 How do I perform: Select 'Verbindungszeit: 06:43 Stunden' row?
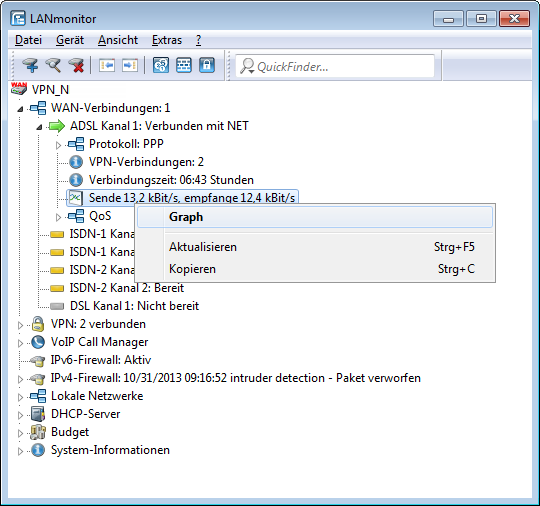(x=171, y=180)
